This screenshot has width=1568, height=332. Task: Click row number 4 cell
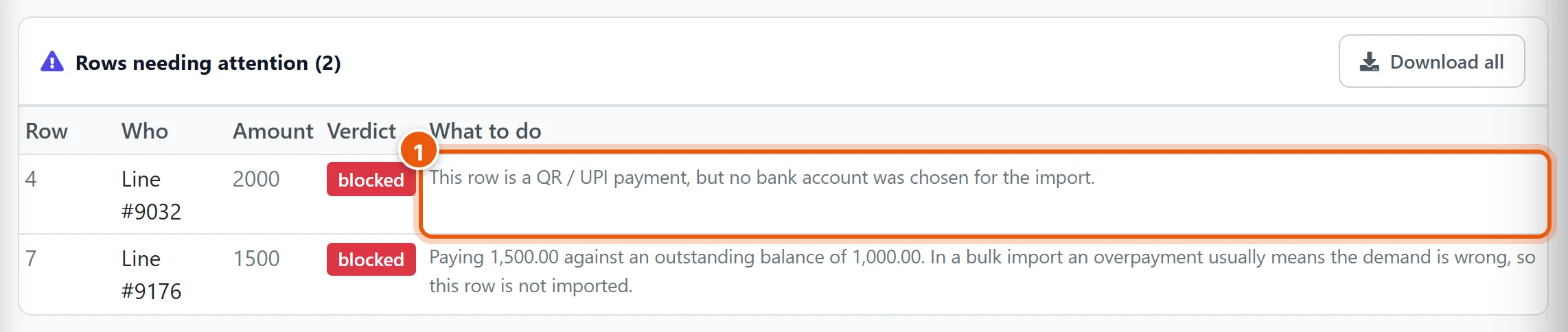(x=31, y=179)
